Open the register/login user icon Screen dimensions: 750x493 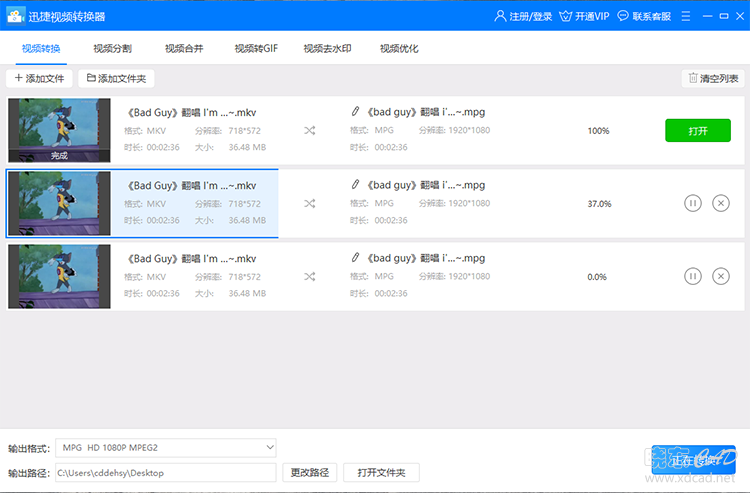pos(500,16)
